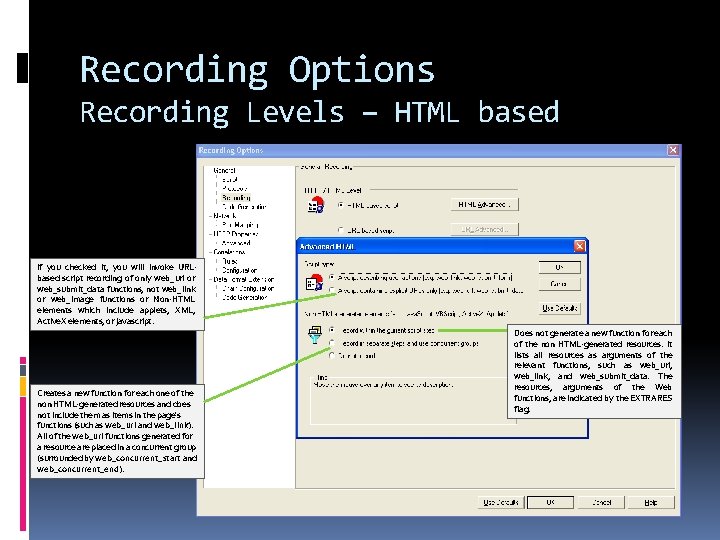Select the HTML-based script radio button
Screen dimensions: 720x540
340,205
